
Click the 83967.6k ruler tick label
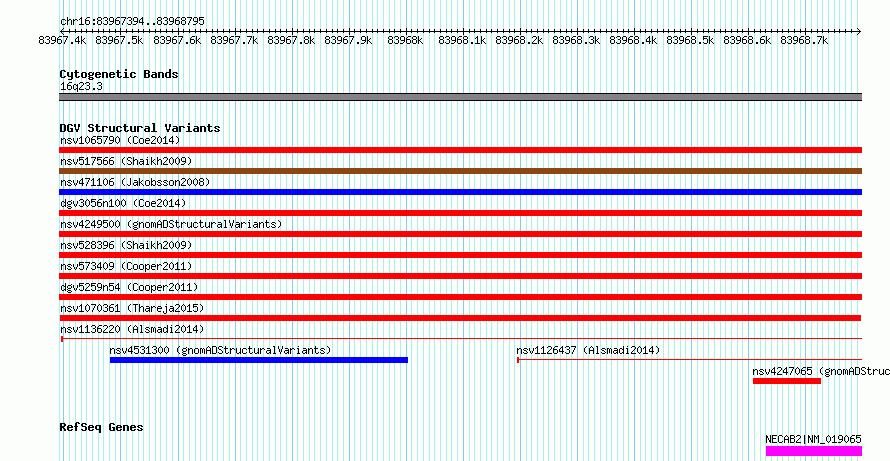tap(177, 40)
